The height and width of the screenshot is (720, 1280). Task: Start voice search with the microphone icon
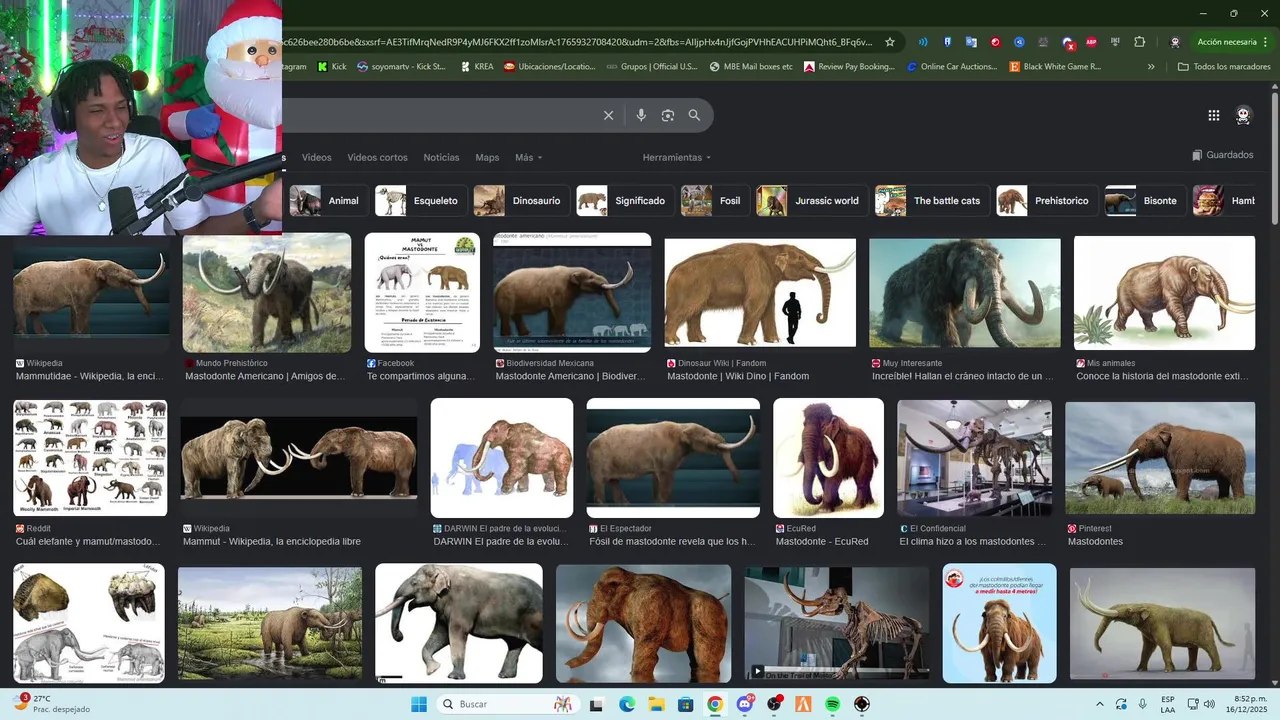tap(641, 116)
